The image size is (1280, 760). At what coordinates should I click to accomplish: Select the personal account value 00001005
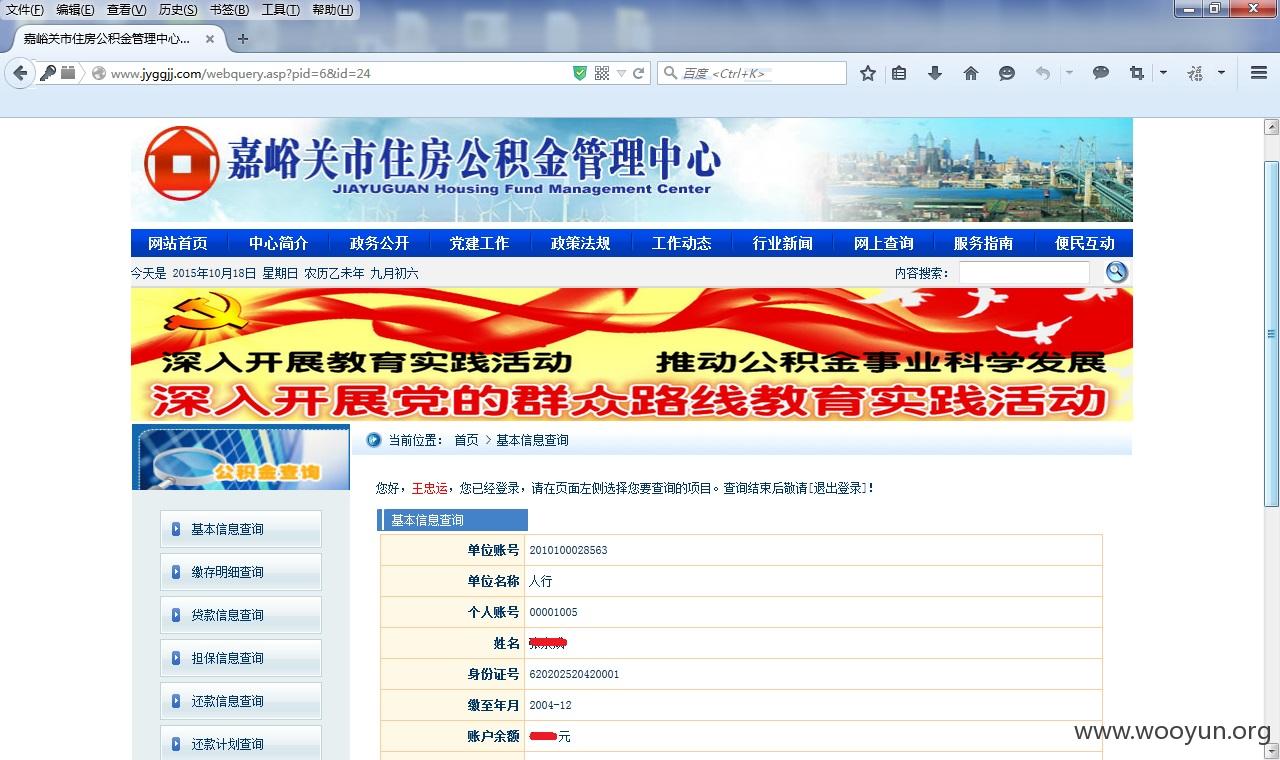click(x=553, y=612)
